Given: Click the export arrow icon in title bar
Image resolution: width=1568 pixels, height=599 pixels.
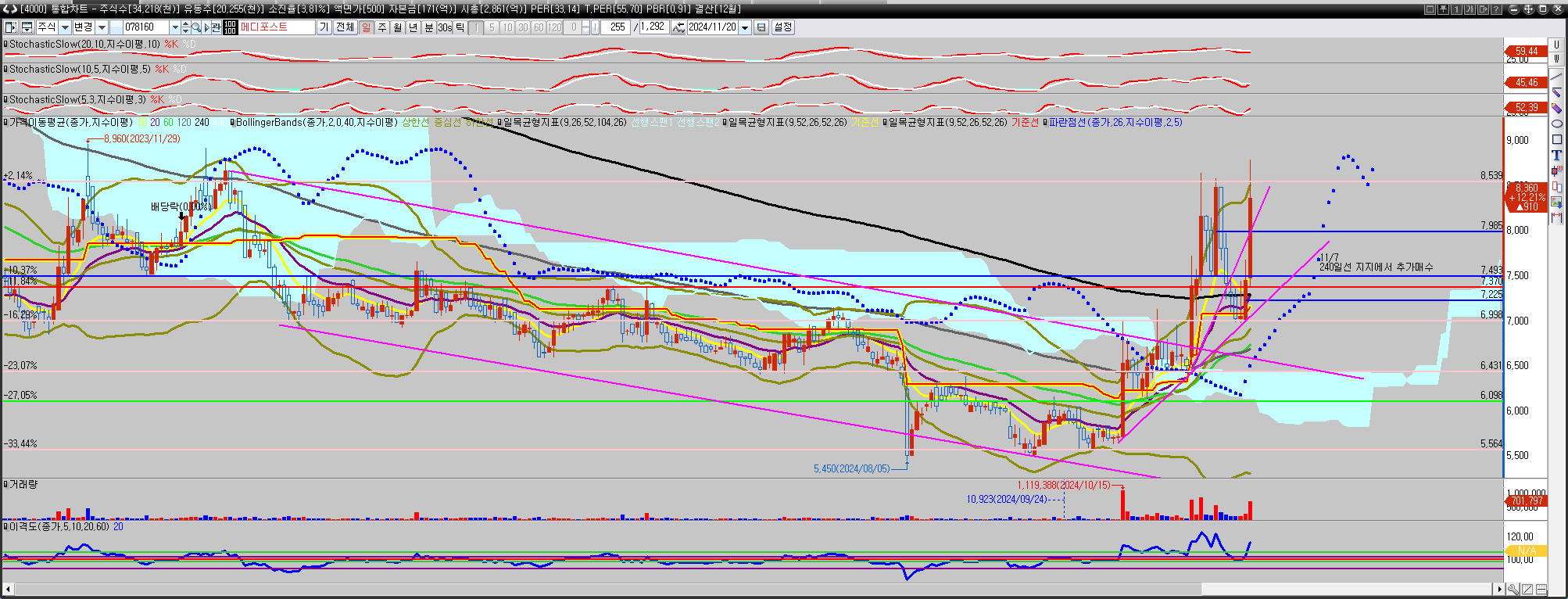Looking at the screenshot, I should point(1483,9).
